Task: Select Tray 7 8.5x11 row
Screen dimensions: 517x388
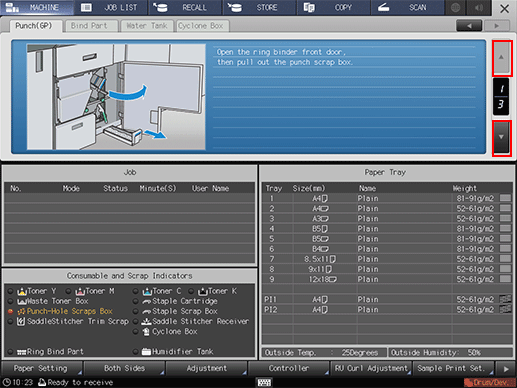Action: click(387, 259)
